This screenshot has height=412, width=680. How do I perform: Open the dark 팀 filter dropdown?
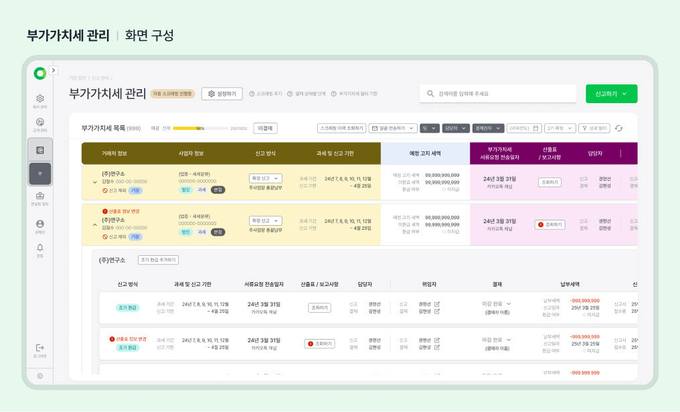[429, 128]
